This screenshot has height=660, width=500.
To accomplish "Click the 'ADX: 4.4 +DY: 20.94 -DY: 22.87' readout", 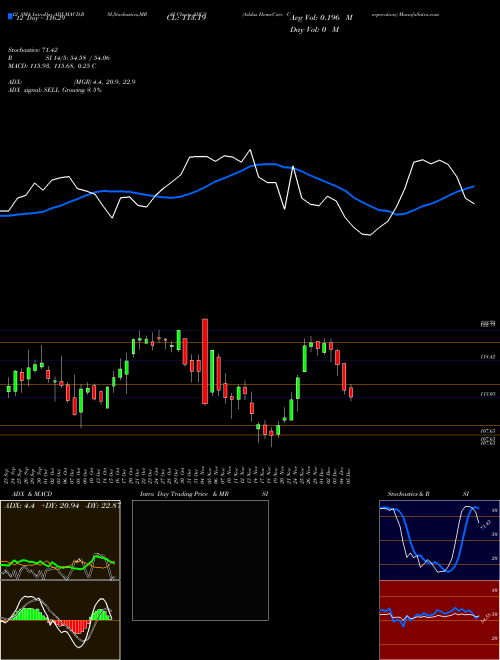I will point(62,505).
